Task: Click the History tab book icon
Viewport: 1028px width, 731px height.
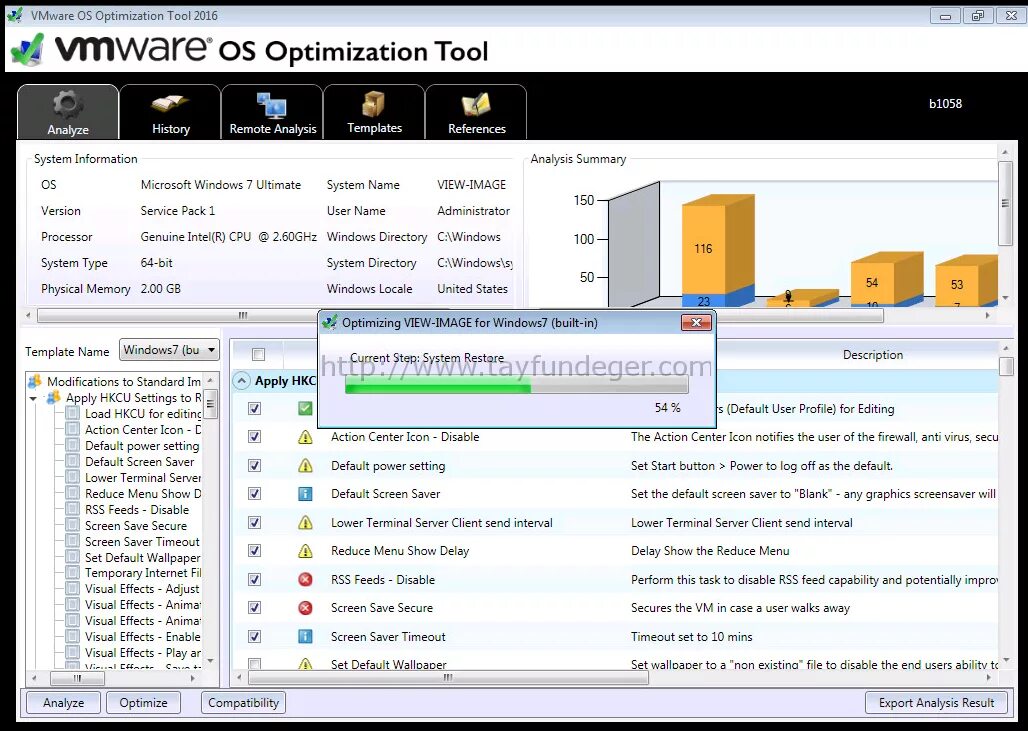Action: [x=170, y=104]
